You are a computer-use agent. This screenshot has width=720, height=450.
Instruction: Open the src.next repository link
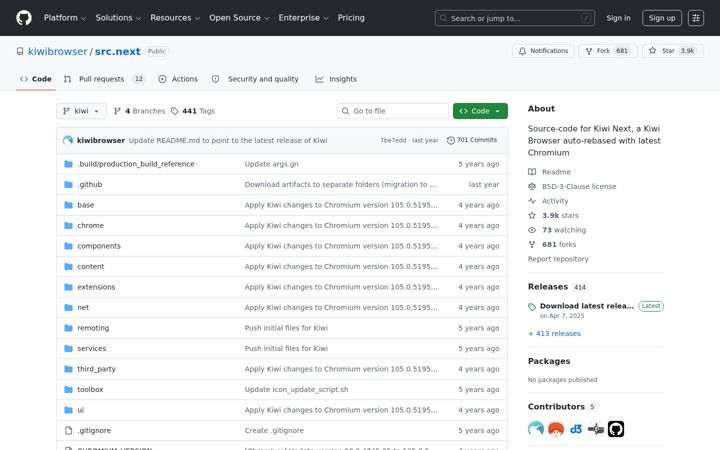point(118,51)
